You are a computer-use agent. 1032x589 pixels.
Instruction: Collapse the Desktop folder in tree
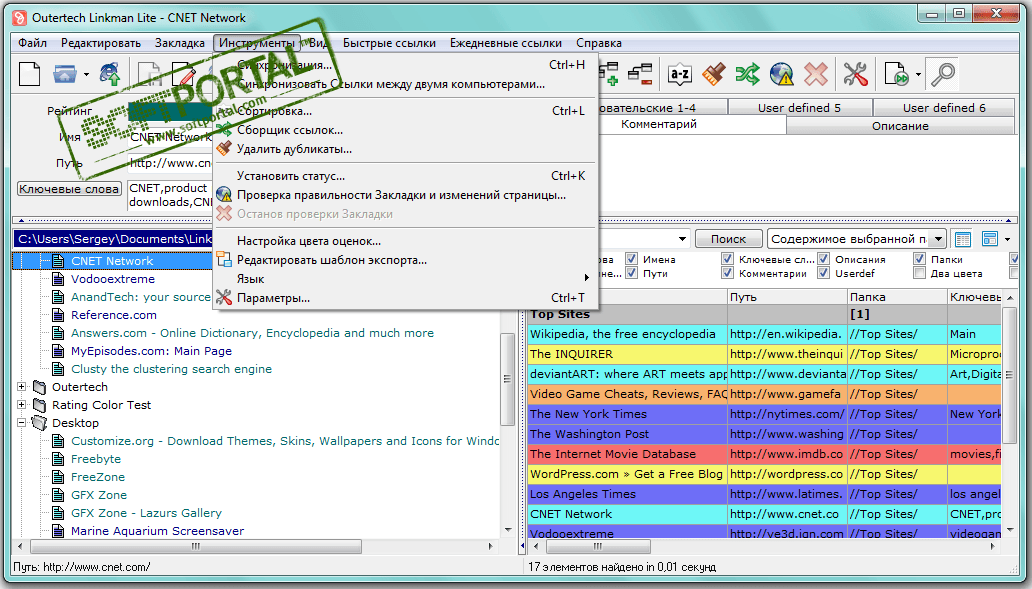(22, 423)
